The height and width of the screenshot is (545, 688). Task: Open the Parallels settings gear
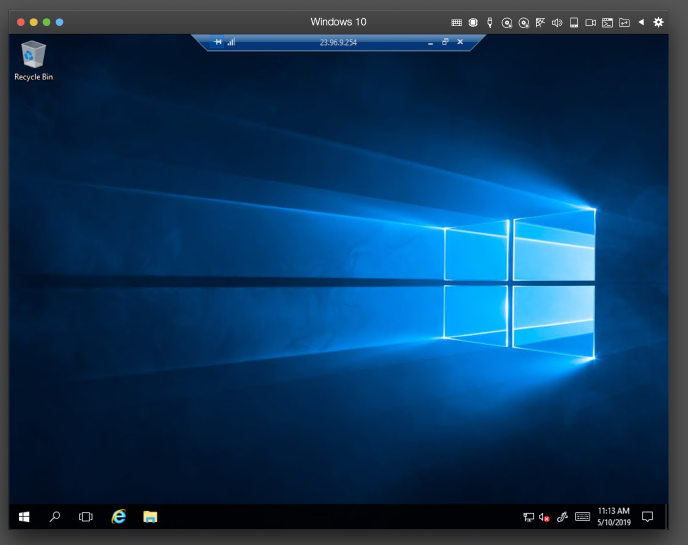click(x=658, y=22)
